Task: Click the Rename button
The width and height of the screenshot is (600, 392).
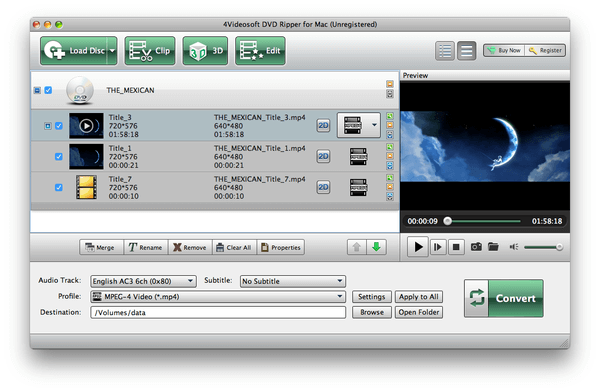Action: point(146,247)
